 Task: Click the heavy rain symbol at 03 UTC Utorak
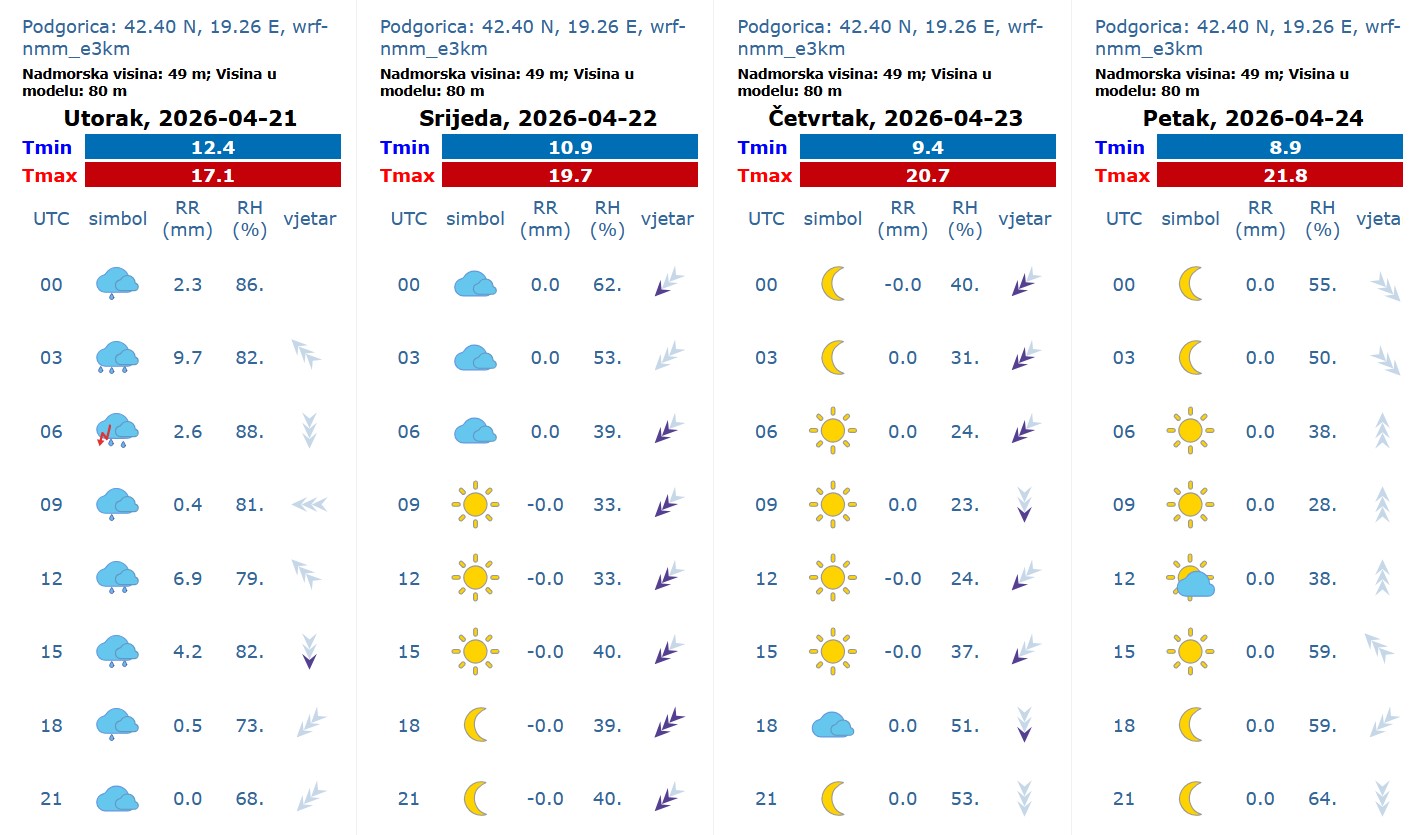click(x=117, y=357)
